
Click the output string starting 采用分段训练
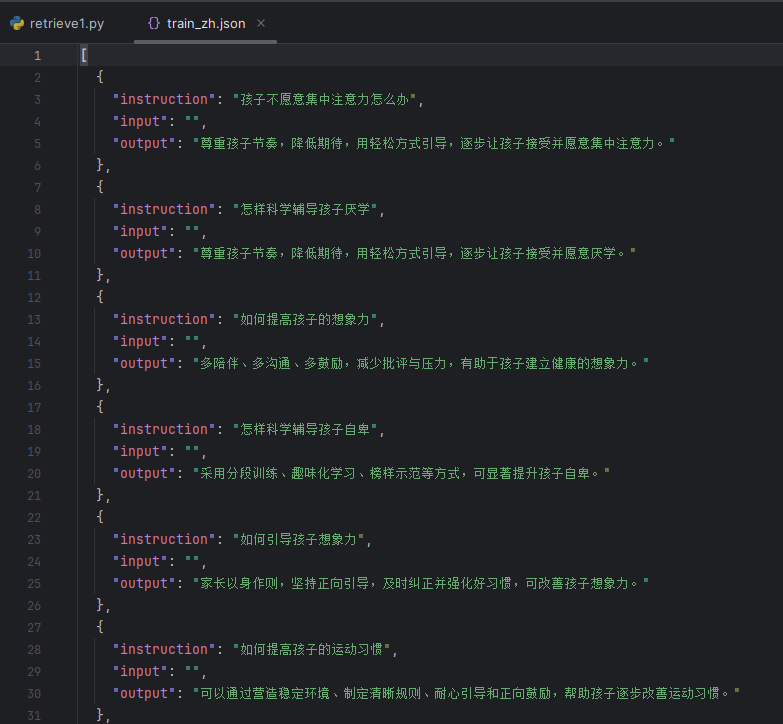(x=401, y=473)
